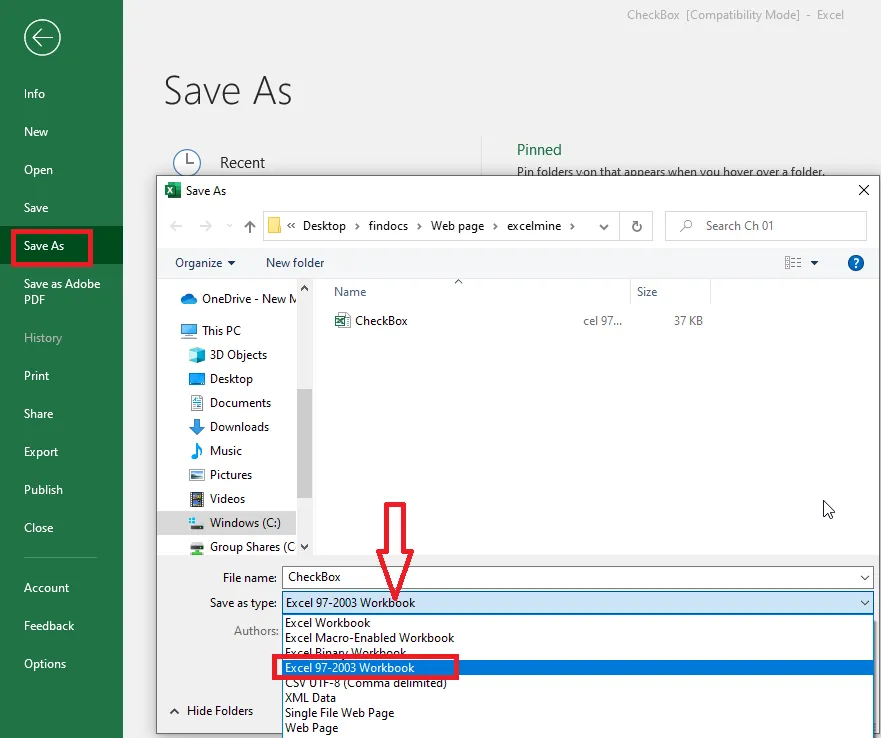881x738 pixels.
Task: Sort by the Name column header
Action: pyautogui.click(x=350, y=292)
